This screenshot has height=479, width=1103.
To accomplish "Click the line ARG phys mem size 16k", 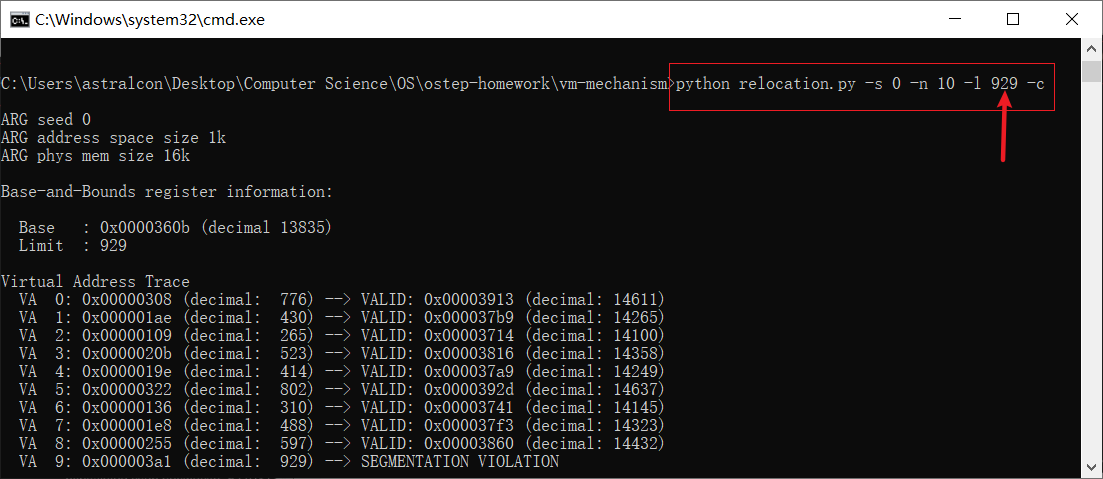I will [x=95, y=156].
